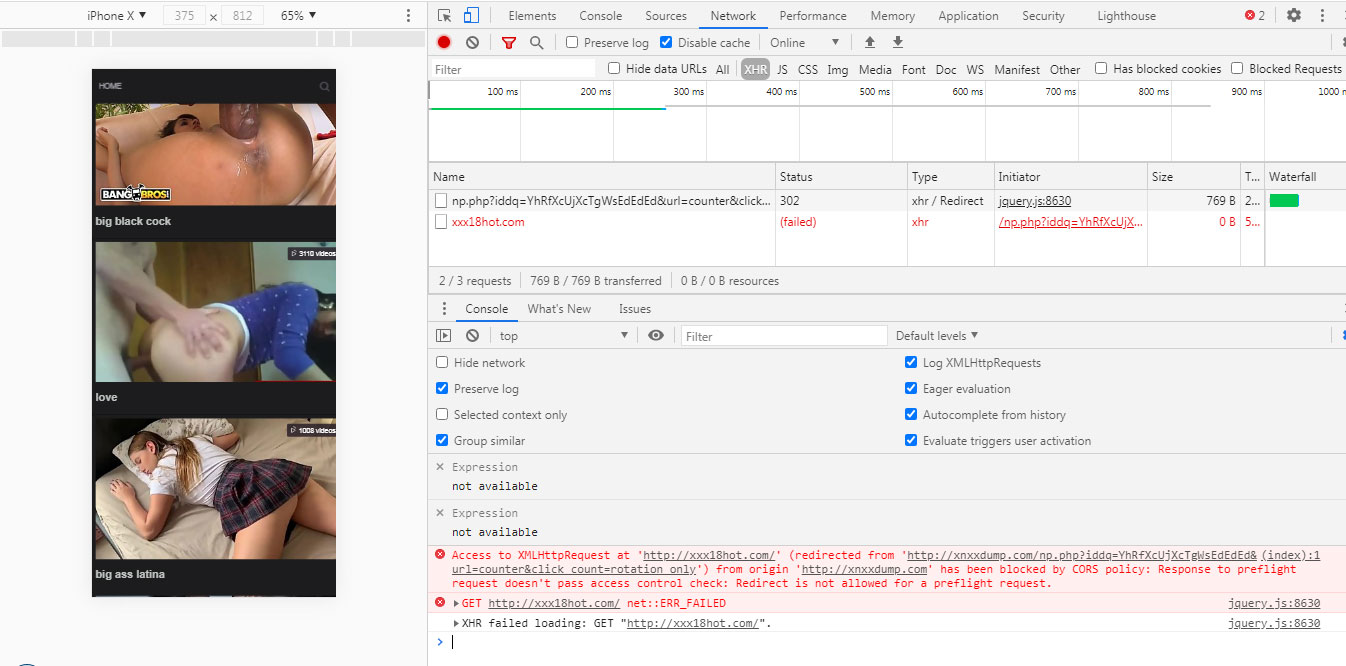The image size is (1346, 666).
Task: Filter requests by Doc type
Action: (946, 69)
